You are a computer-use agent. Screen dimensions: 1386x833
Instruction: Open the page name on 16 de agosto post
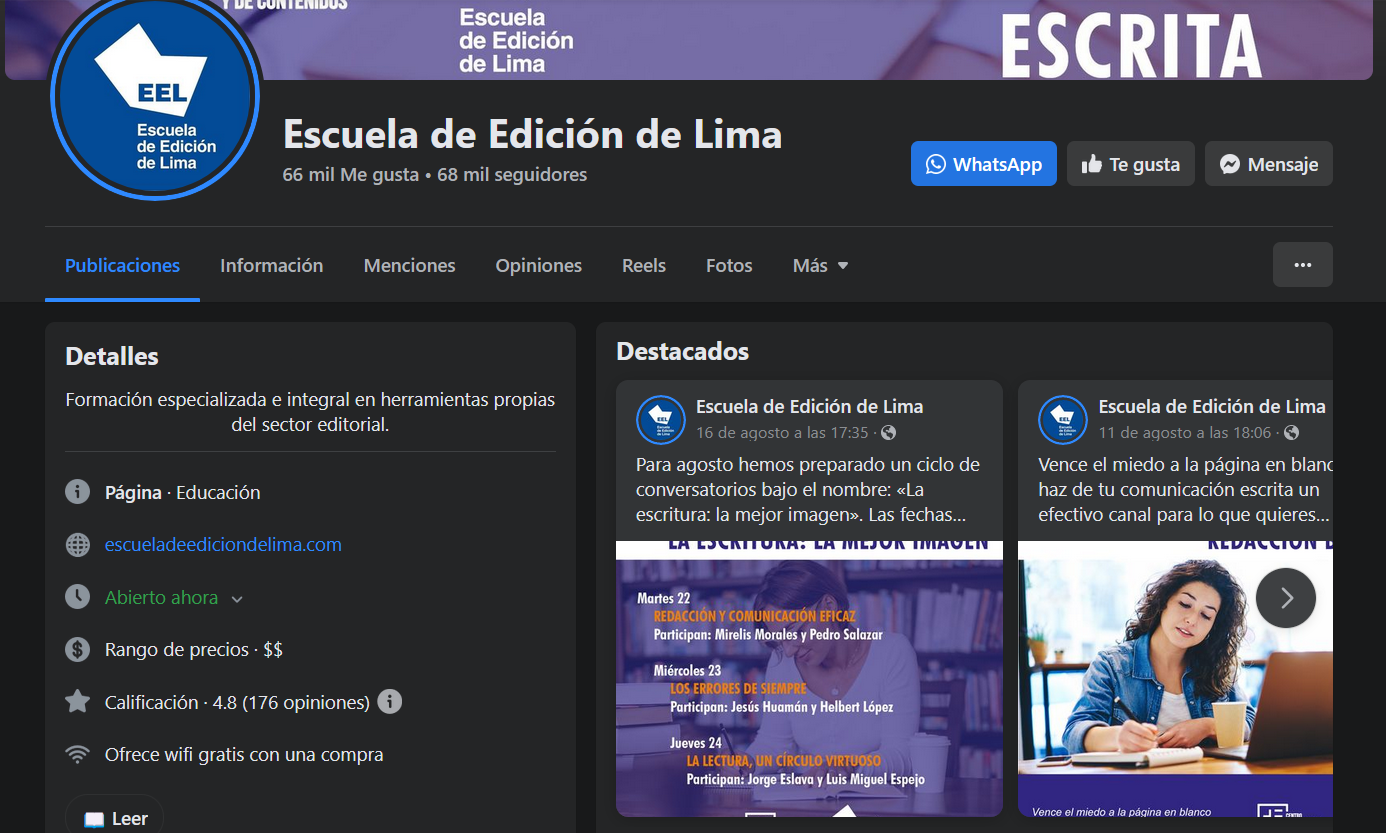point(809,407)
